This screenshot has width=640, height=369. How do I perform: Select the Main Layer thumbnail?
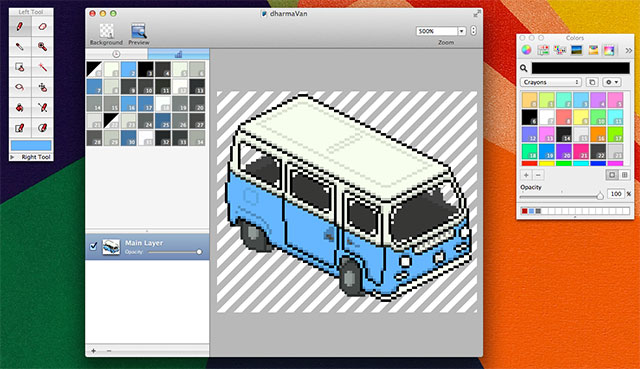[111, 247]
